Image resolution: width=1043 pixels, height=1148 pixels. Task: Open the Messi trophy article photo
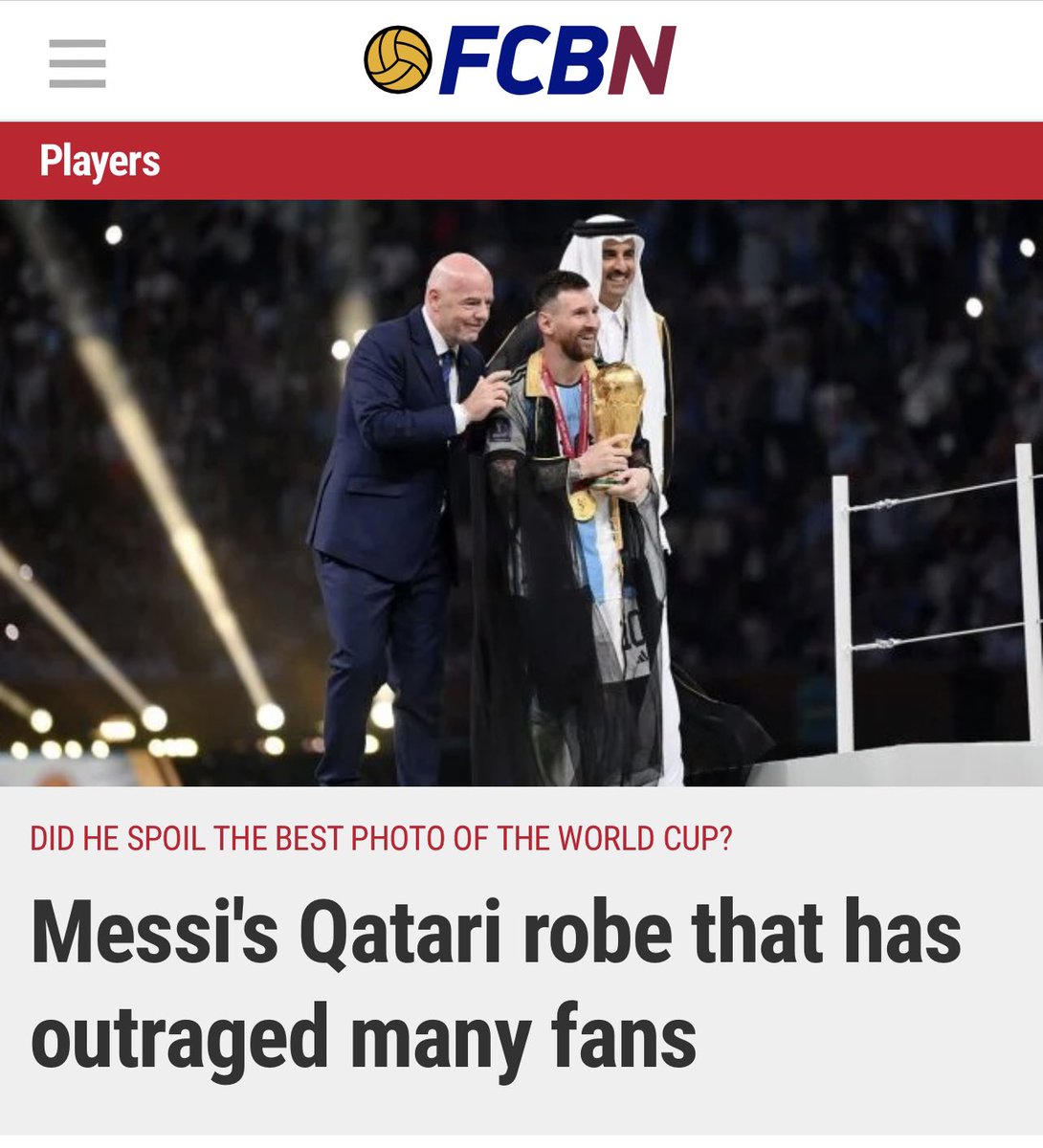pyautogui.click(x=521, y=493)
